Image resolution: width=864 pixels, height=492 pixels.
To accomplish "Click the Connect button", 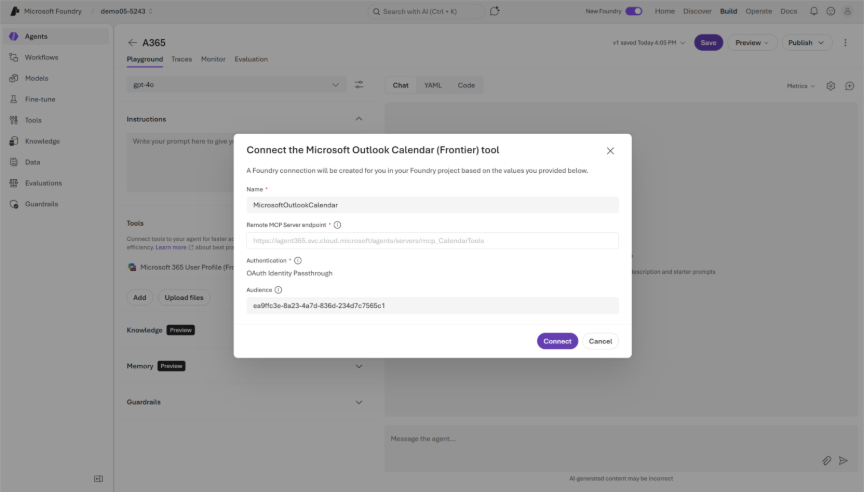I will tap(557, 341).
